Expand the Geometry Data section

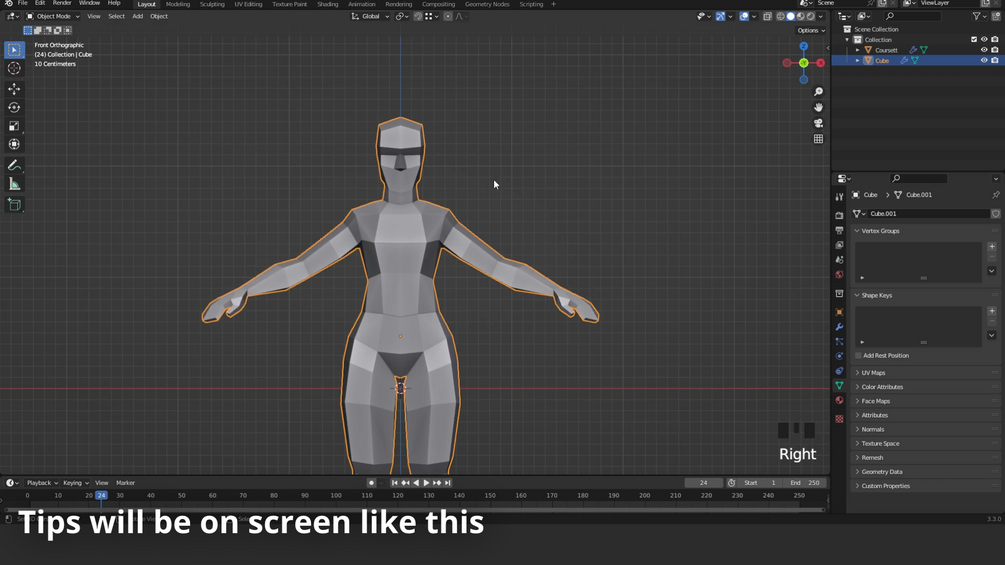tap(881, 472)
